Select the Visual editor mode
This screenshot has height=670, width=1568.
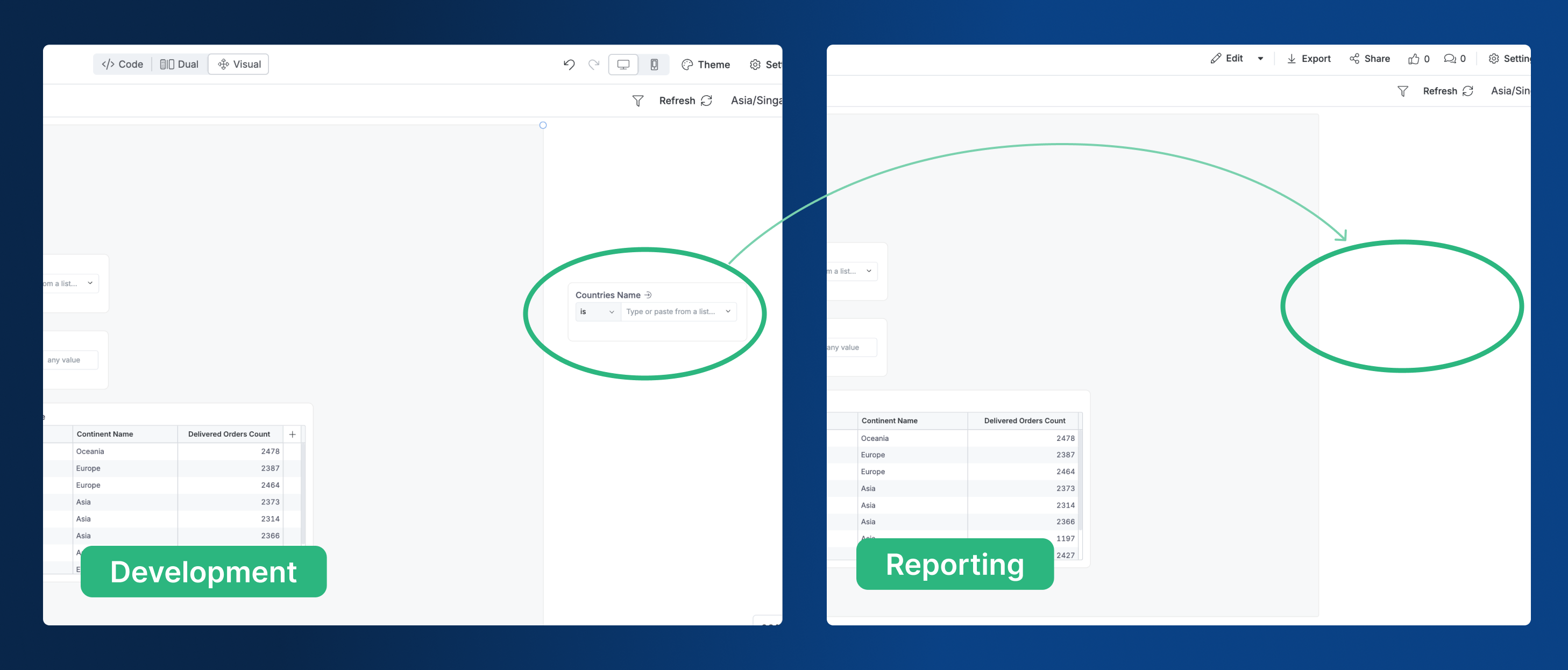[x=239, y=65]
